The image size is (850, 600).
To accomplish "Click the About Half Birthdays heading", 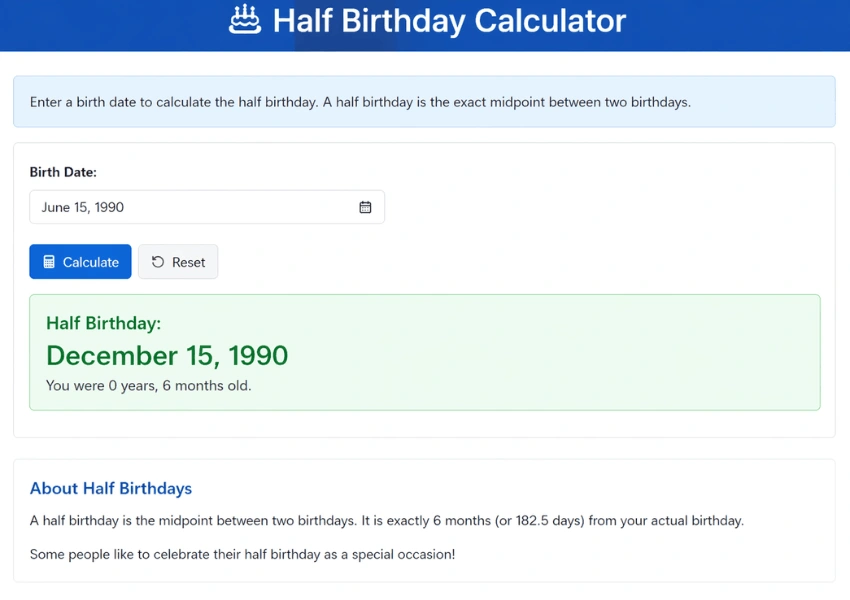I will pyautogui.click(x=110, y=488).
